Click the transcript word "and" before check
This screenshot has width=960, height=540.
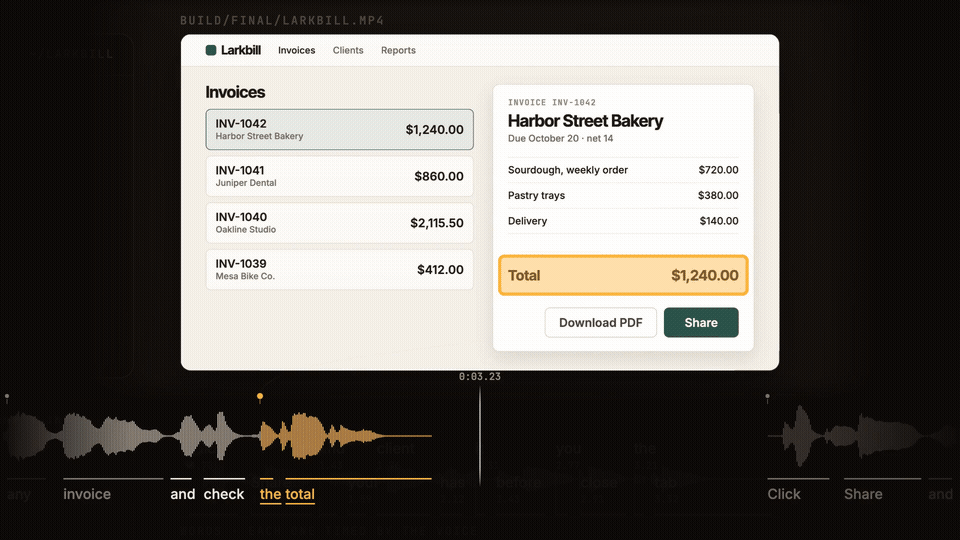[x=182, y=494]
